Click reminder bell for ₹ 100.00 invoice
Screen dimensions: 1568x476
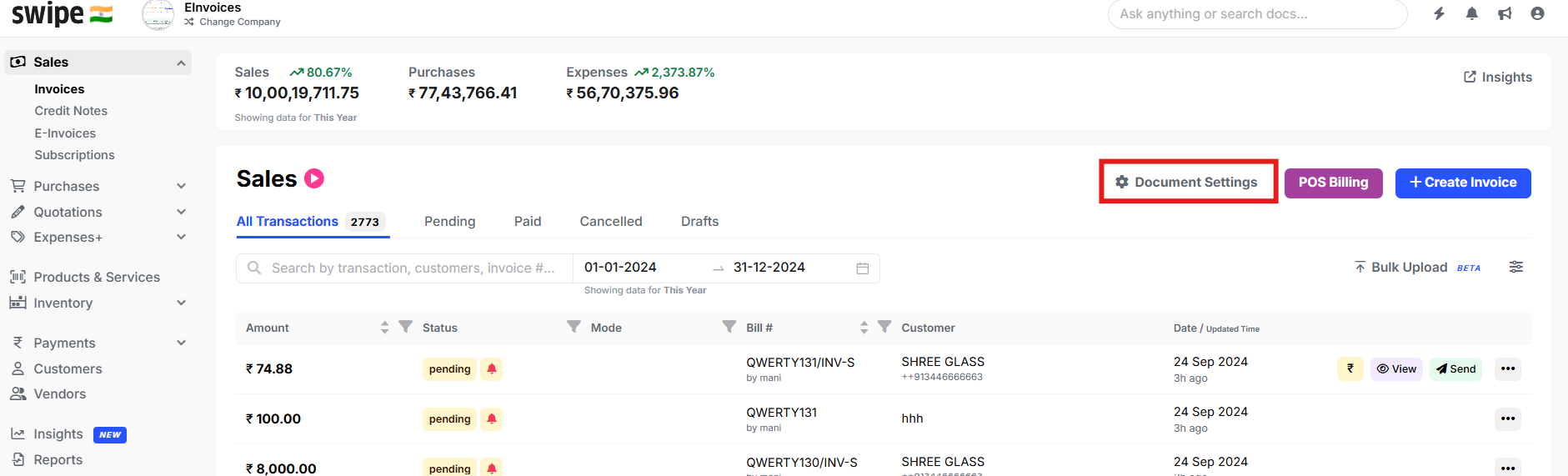pos(492,418)
